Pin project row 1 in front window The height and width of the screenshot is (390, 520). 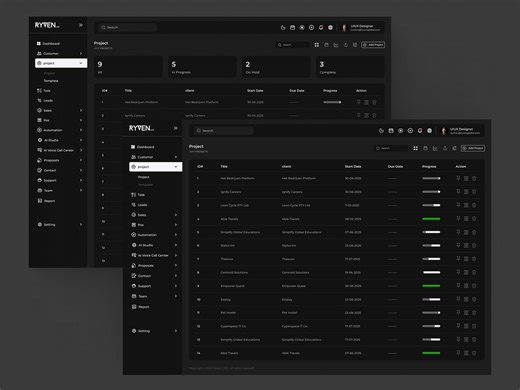[458, 178]
